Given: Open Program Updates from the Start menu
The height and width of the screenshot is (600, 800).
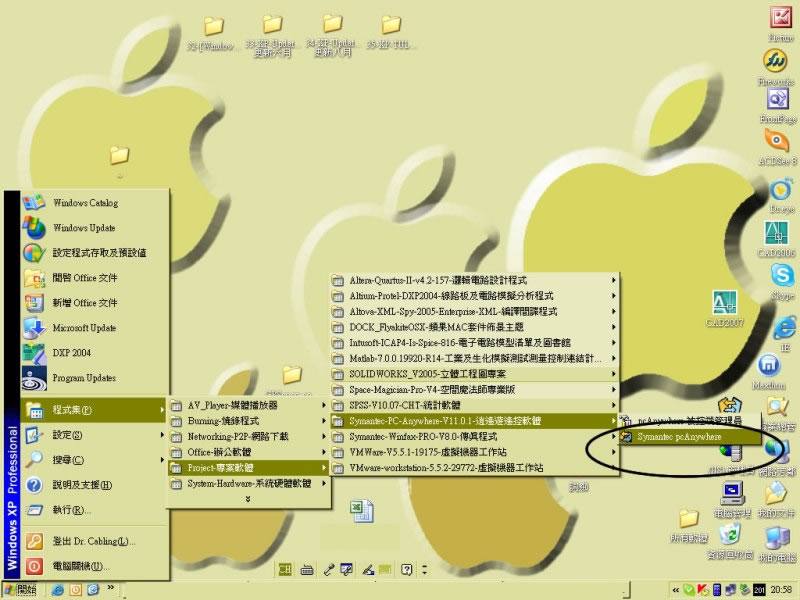Looking at the screenshot, I should coord(95,378).
